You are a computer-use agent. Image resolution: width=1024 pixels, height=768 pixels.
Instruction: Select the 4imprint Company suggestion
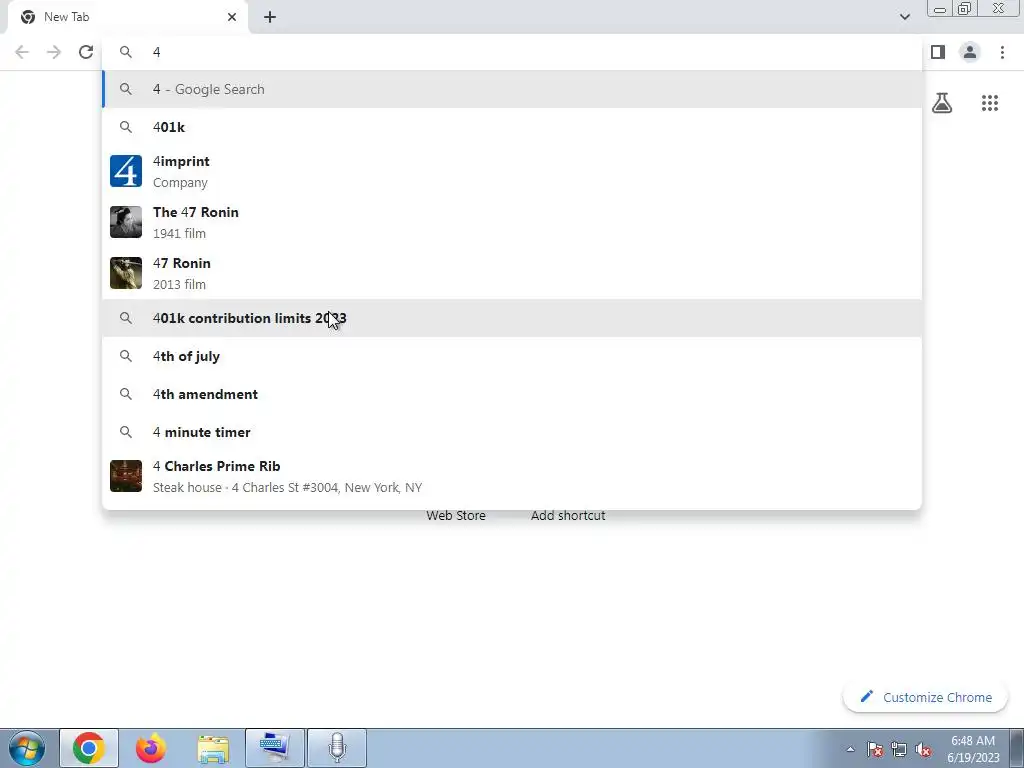512,171
